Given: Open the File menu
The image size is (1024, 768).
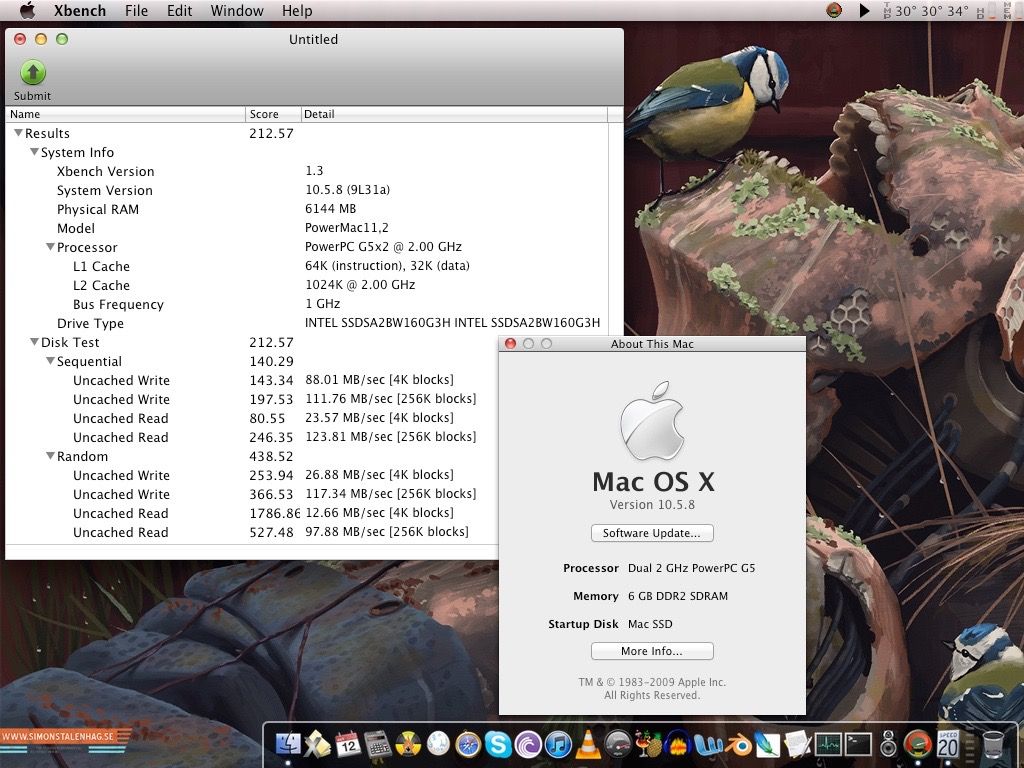Looking at the screenshot, I should (136, 10).
